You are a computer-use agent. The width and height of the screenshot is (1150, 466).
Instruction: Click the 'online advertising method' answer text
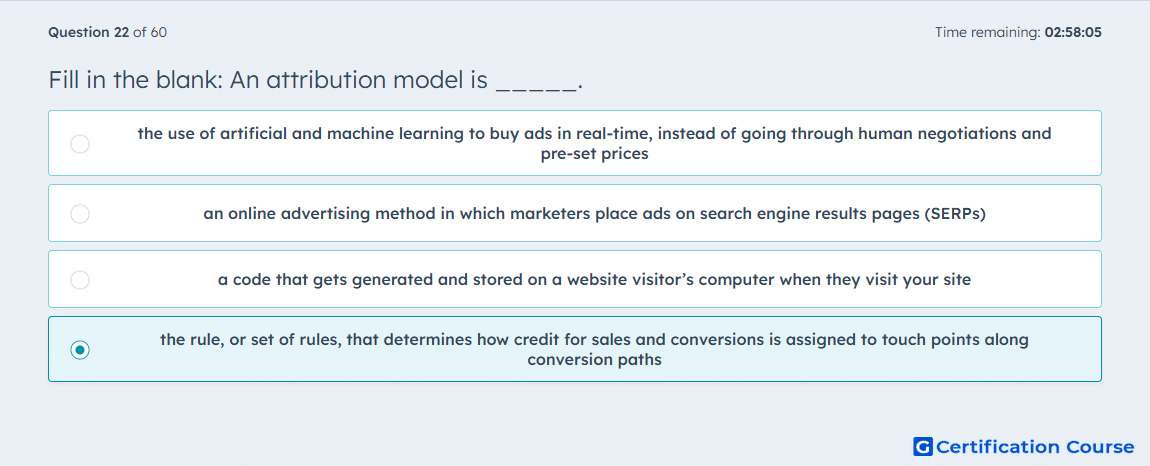click(x=594, y=214)
